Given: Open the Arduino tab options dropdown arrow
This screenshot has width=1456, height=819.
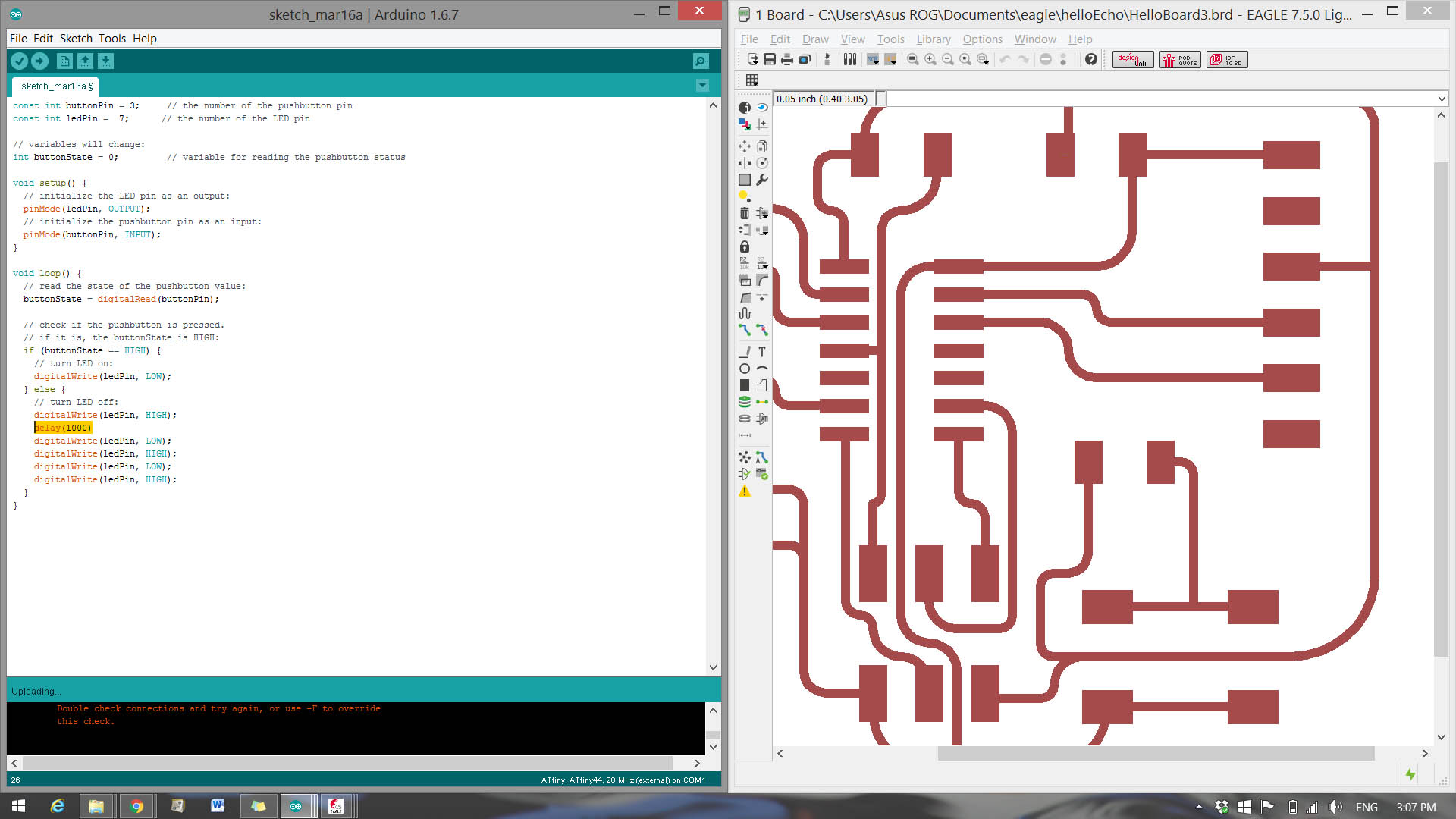Looking at the screenshot, I should 702,86.
